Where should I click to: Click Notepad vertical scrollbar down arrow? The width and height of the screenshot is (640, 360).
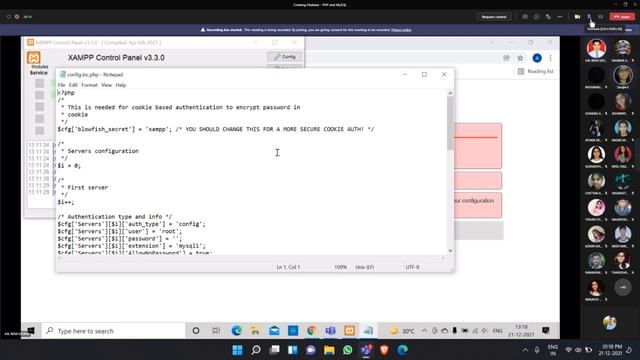[x=450, y=251]
